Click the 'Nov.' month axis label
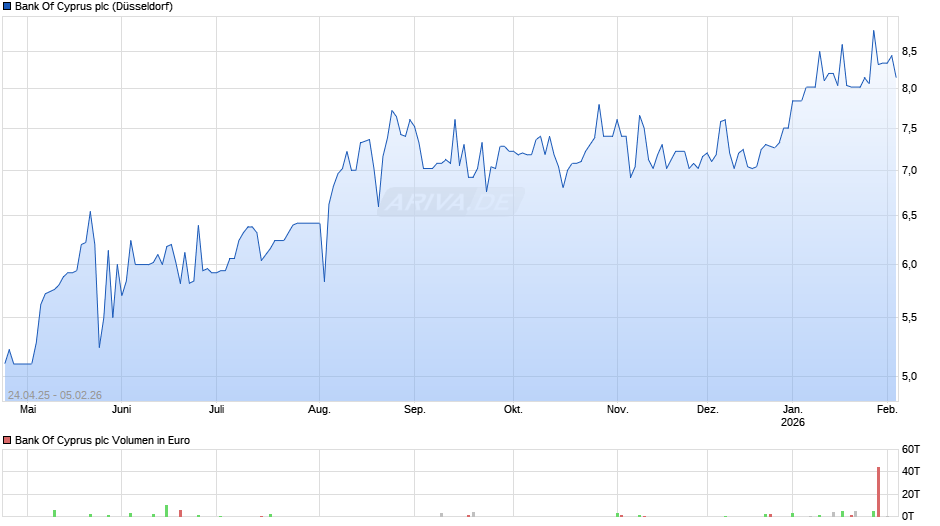This screenshot has height=526, width=940. click(617, 409)
